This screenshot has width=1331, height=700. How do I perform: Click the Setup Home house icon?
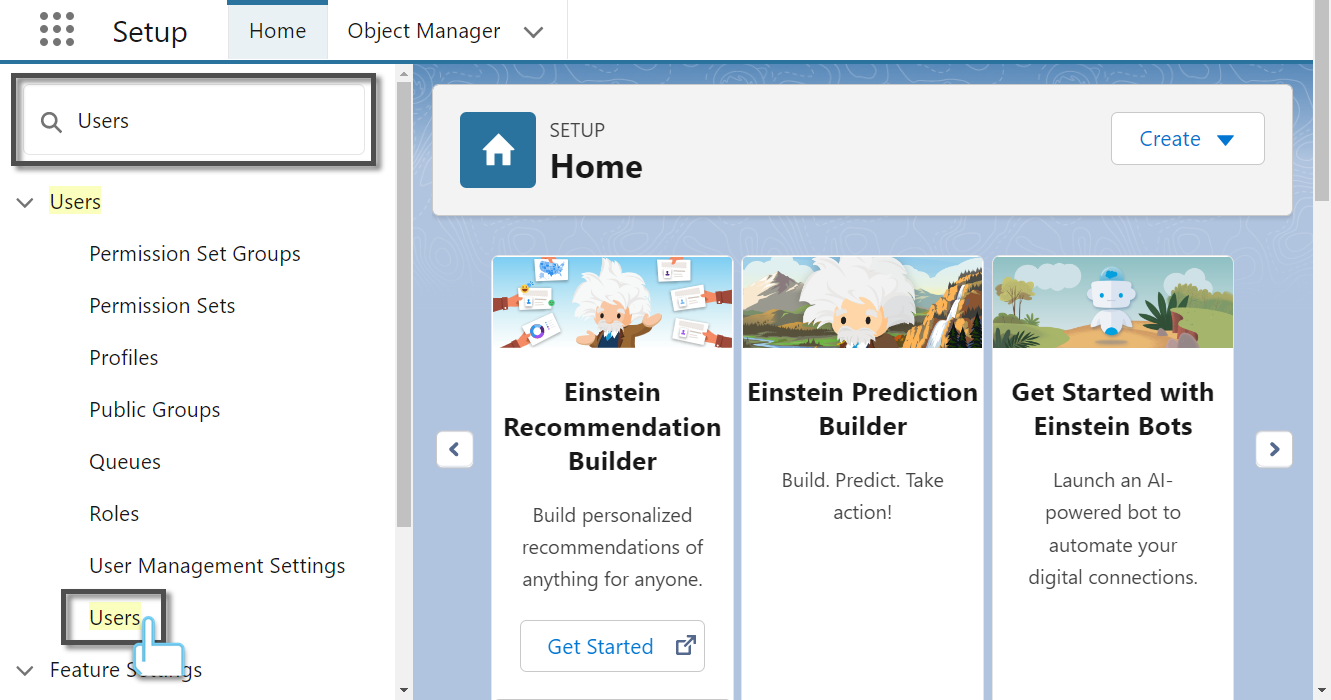(498, 150)
